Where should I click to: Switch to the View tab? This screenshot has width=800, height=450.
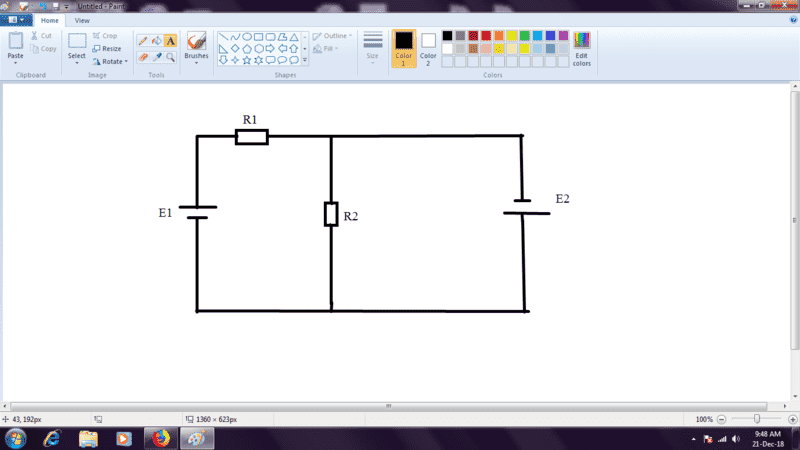pyautogui.click(x=82, y=20)
